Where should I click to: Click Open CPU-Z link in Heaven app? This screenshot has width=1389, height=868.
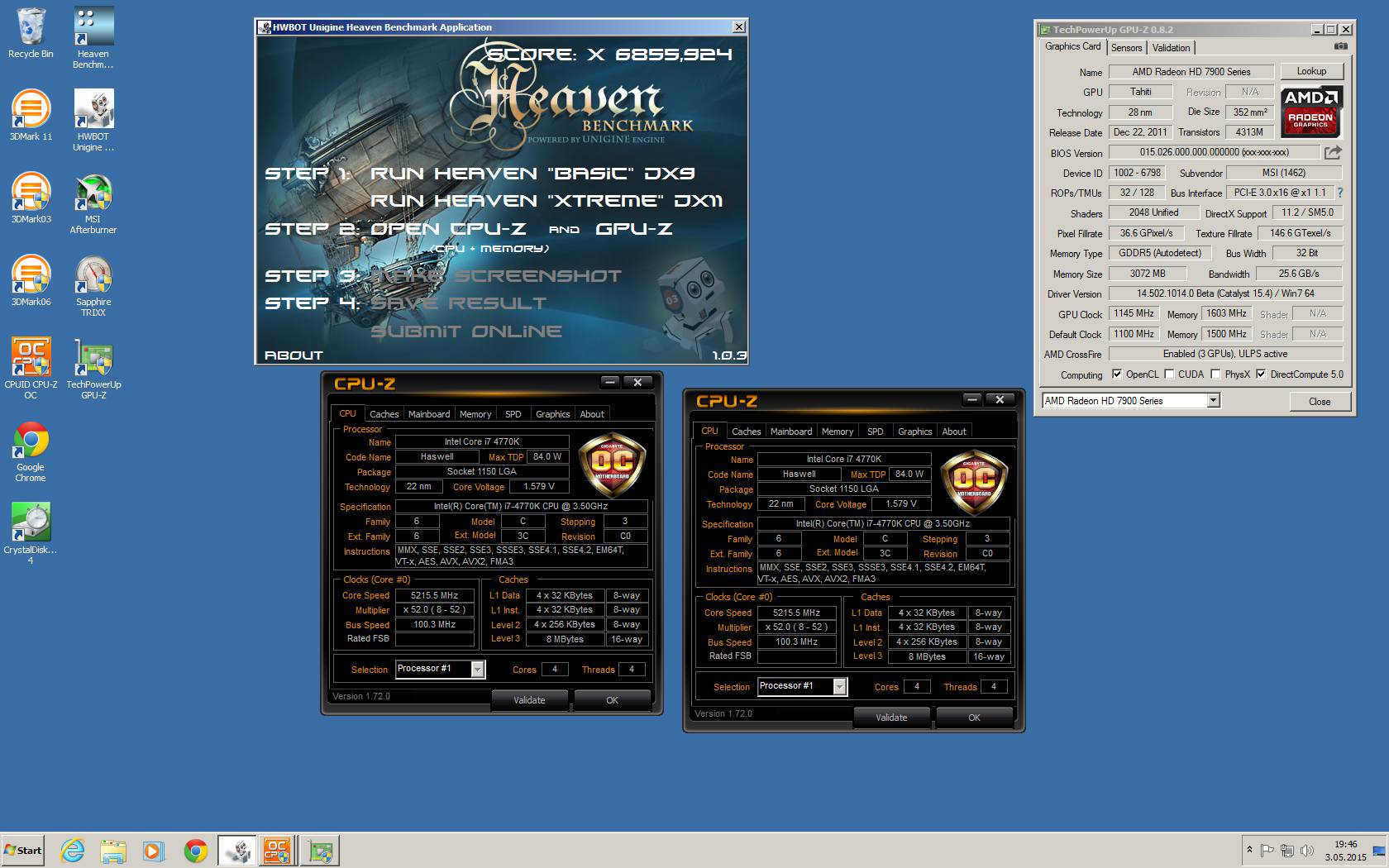tap(448, 229)
